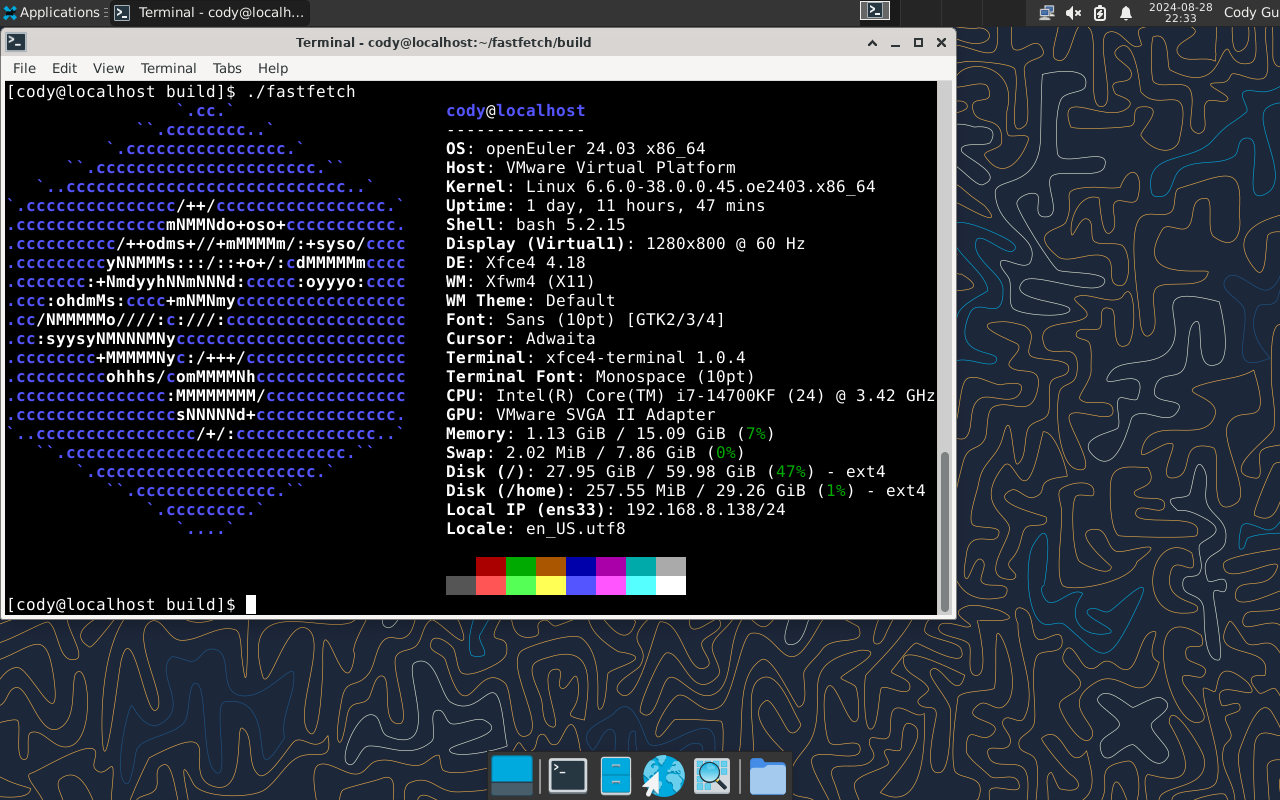Toggle the muted volume speaker icon
Image resolution: width=1280 pixels, height=800 pixels.
[x=1073, y=13]
